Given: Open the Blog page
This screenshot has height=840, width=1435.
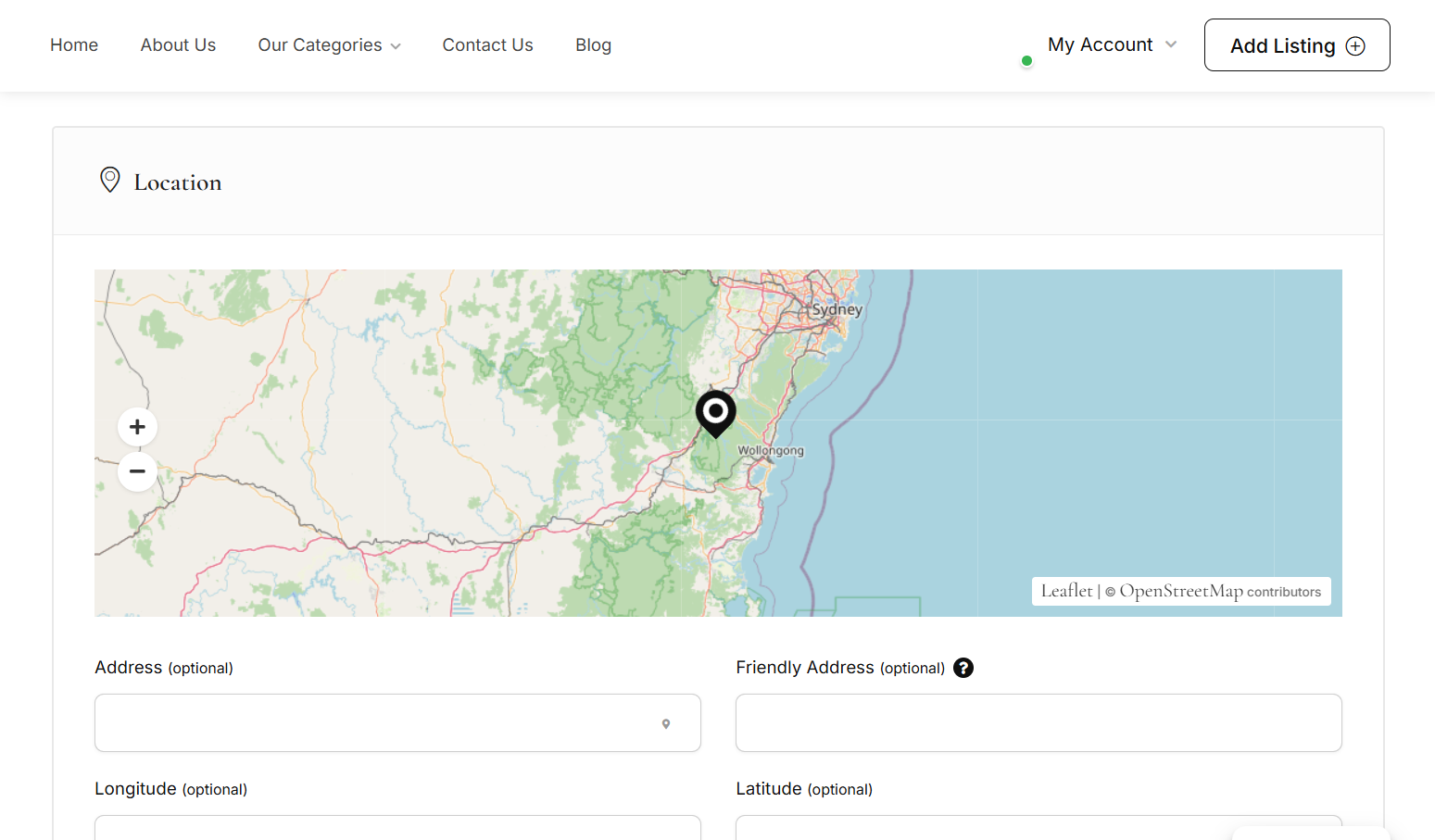Looking at the screenshot, I should click(x=593, y=45).
